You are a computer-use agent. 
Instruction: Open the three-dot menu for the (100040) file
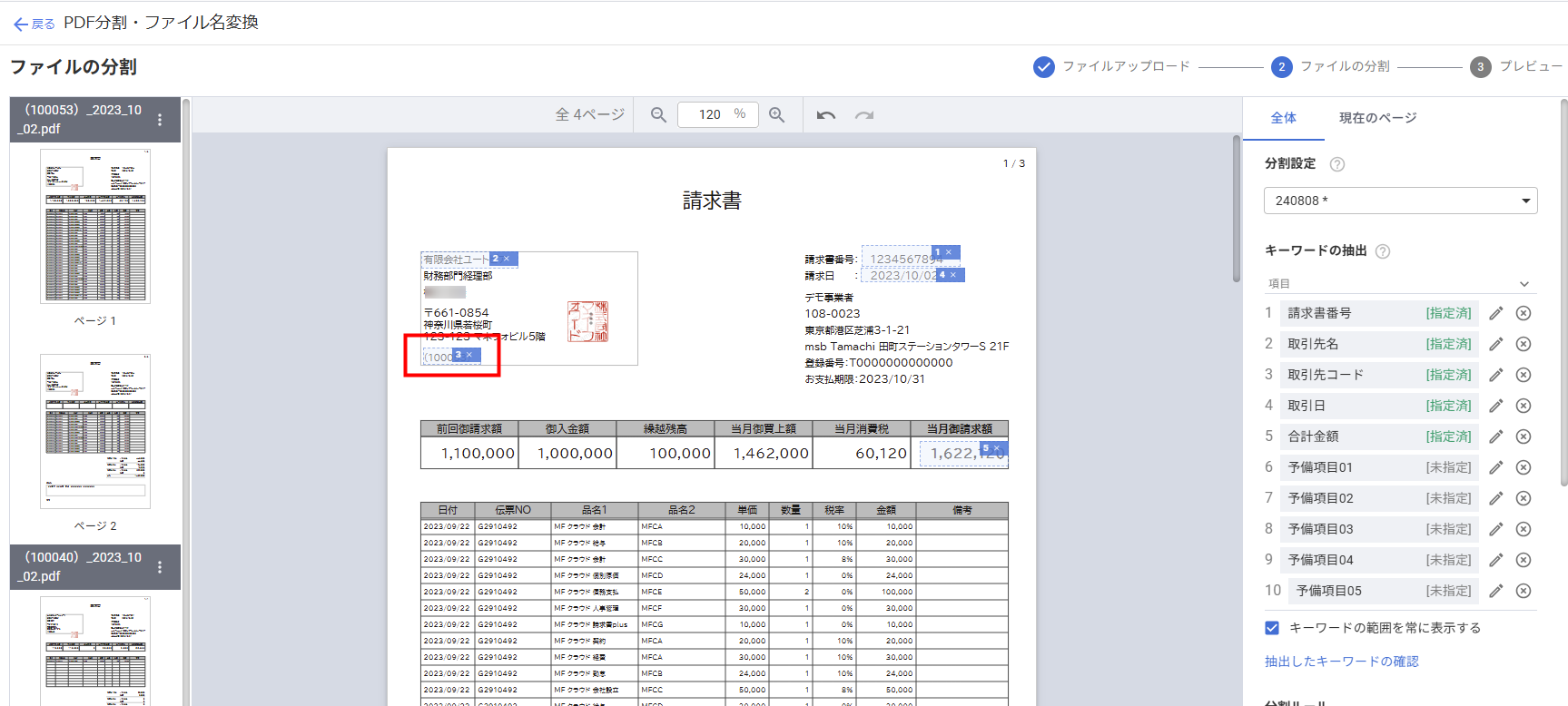point(160,567)
